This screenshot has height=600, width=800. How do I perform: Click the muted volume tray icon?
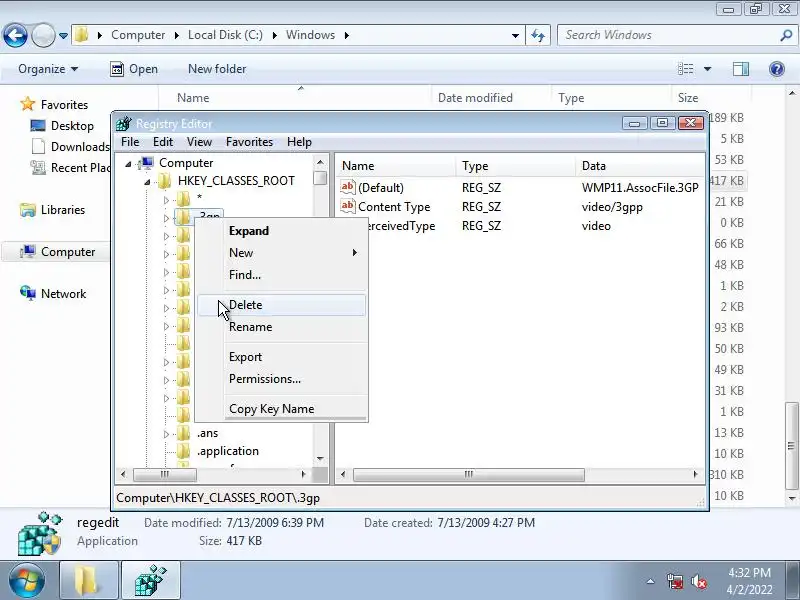point(698,581)
